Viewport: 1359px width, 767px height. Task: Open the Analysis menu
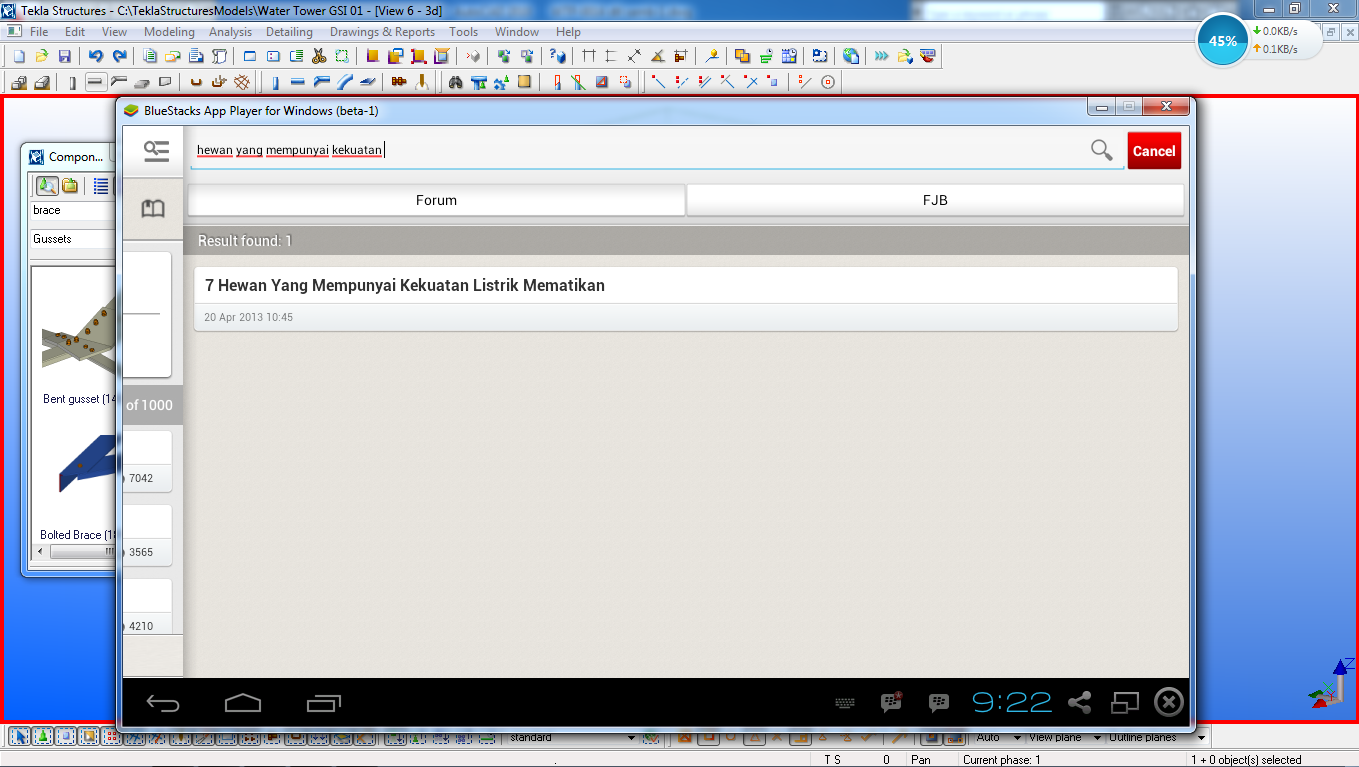[230, 32]
